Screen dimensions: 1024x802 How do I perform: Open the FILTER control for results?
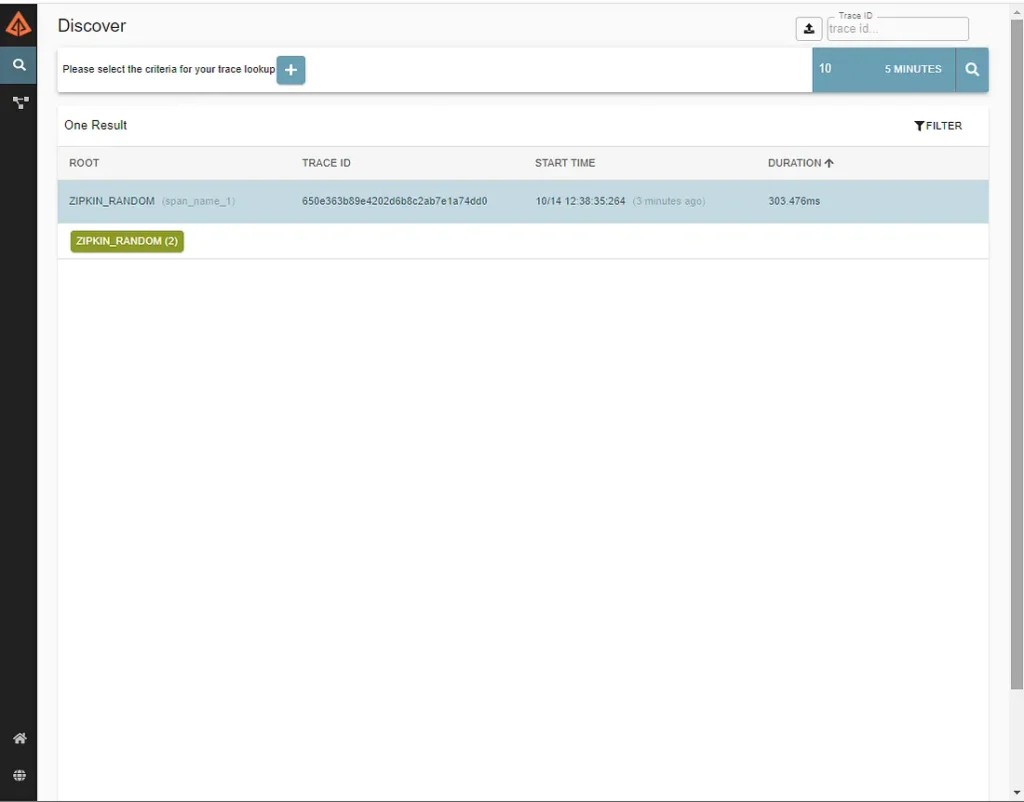[x=938, y=126]
